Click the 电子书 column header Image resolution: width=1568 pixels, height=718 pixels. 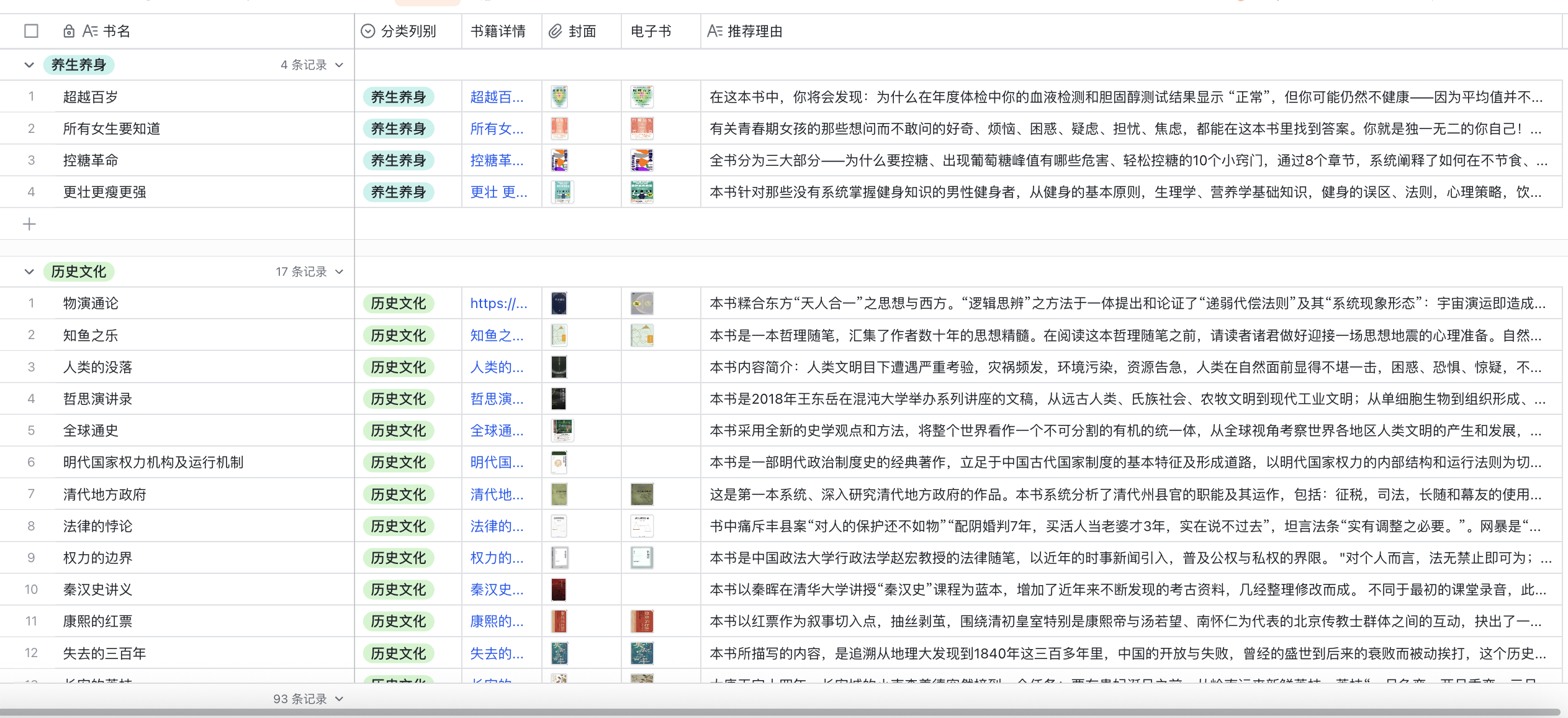[x=651, y=31]
